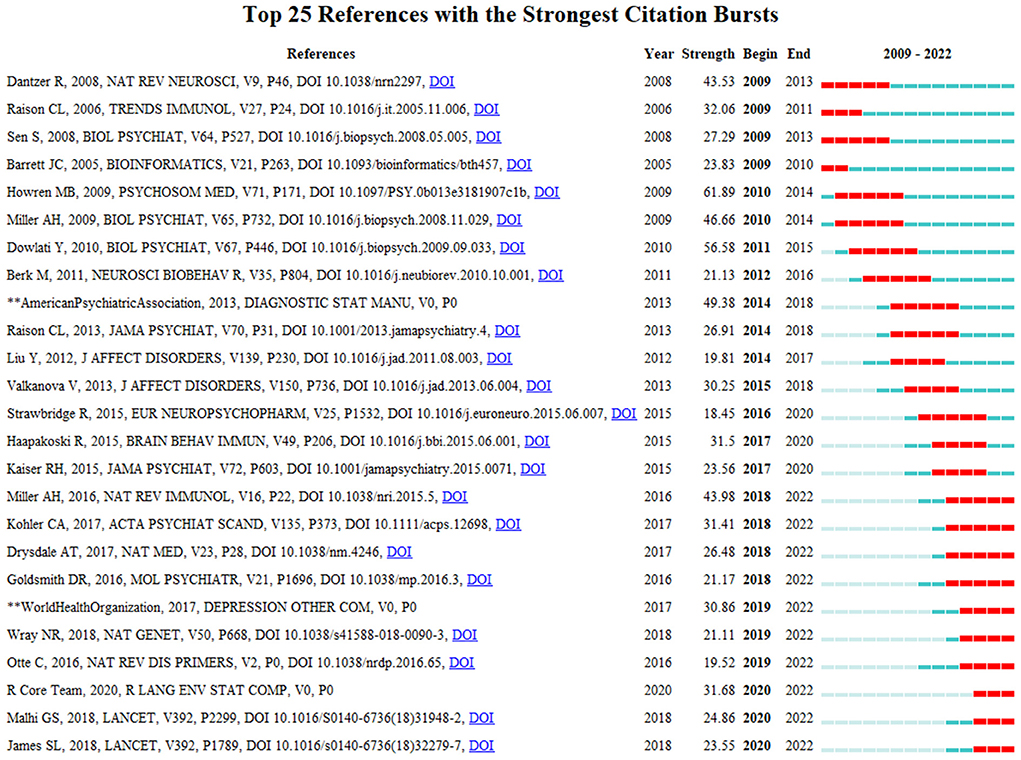
Task: Open the DOI link for Wray NR, 2018
Action: (464, 635)
